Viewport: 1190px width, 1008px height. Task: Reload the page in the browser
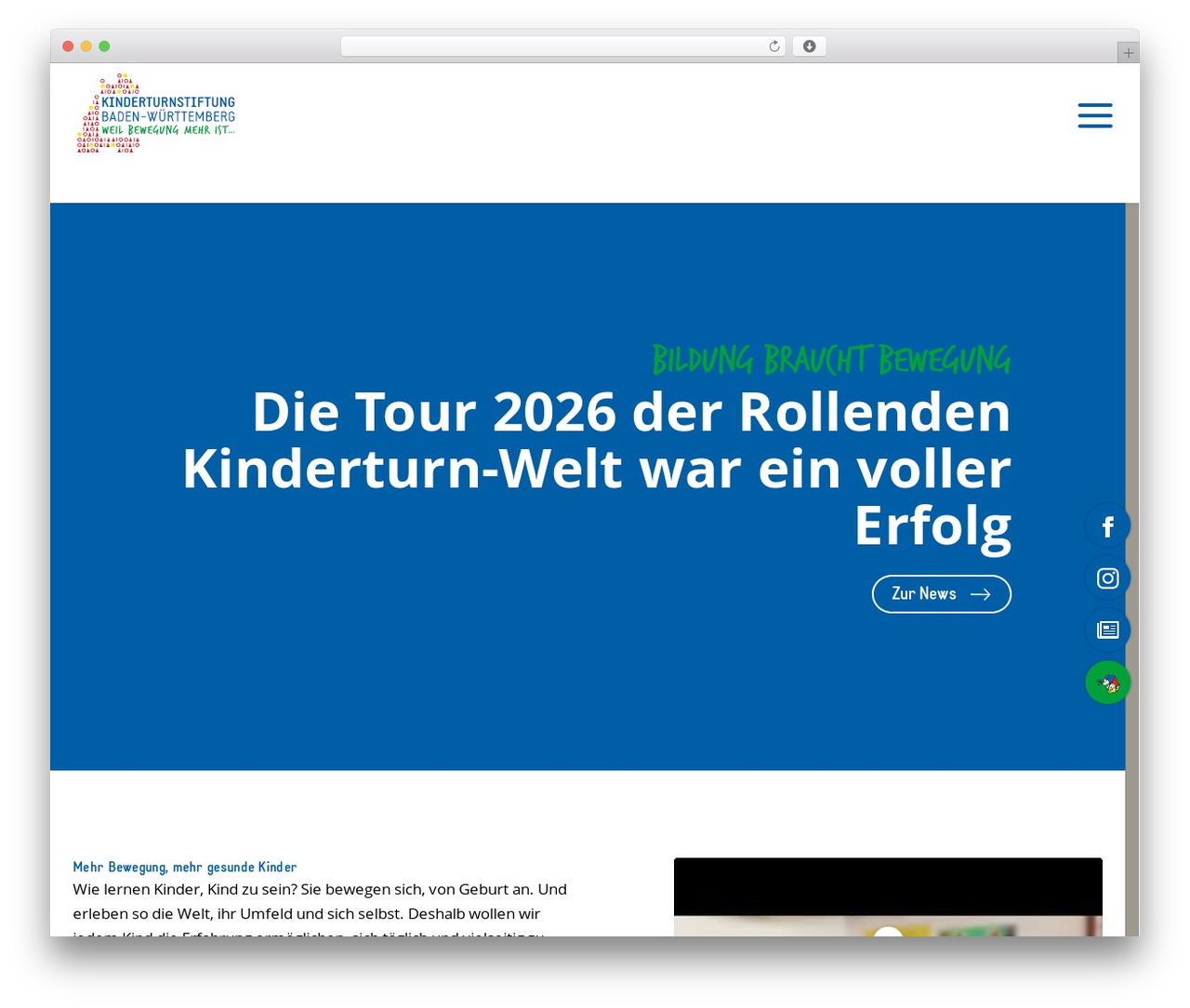[773, 46]
